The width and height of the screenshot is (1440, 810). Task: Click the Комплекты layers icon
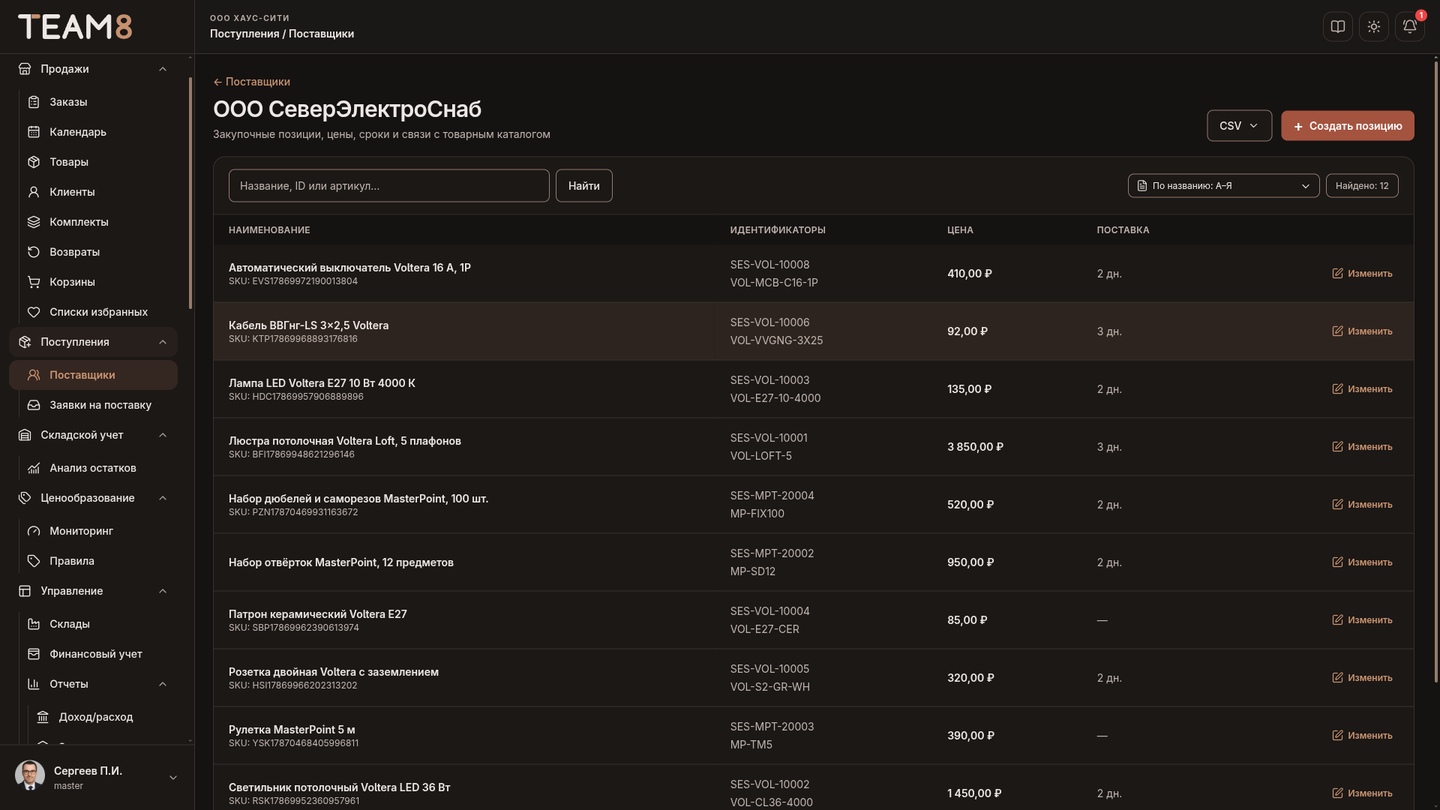(34, 222)
